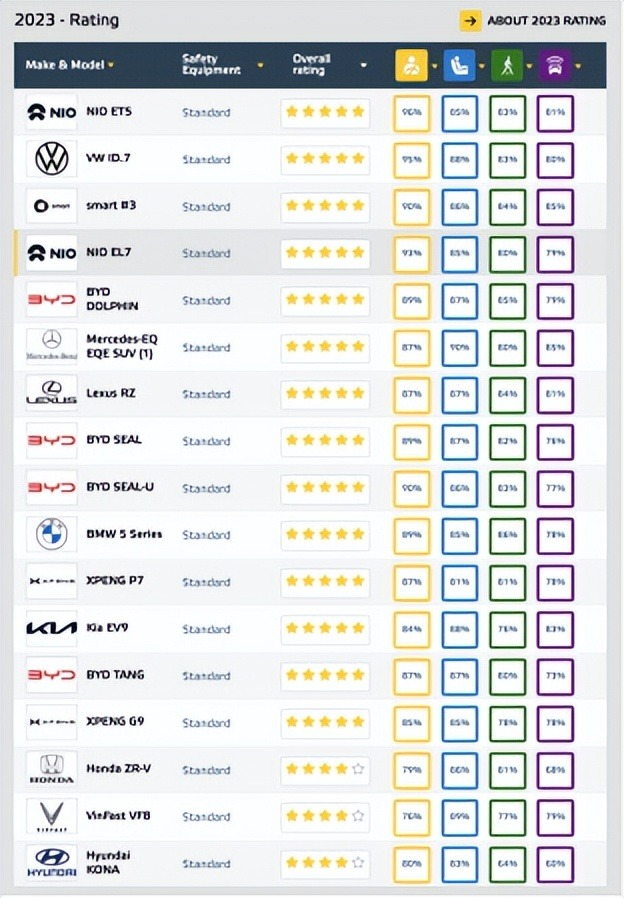Open the Make & Model sort dropdown
Image resolution: width=624 pixels, height=898 pixels.
point(111,65)
